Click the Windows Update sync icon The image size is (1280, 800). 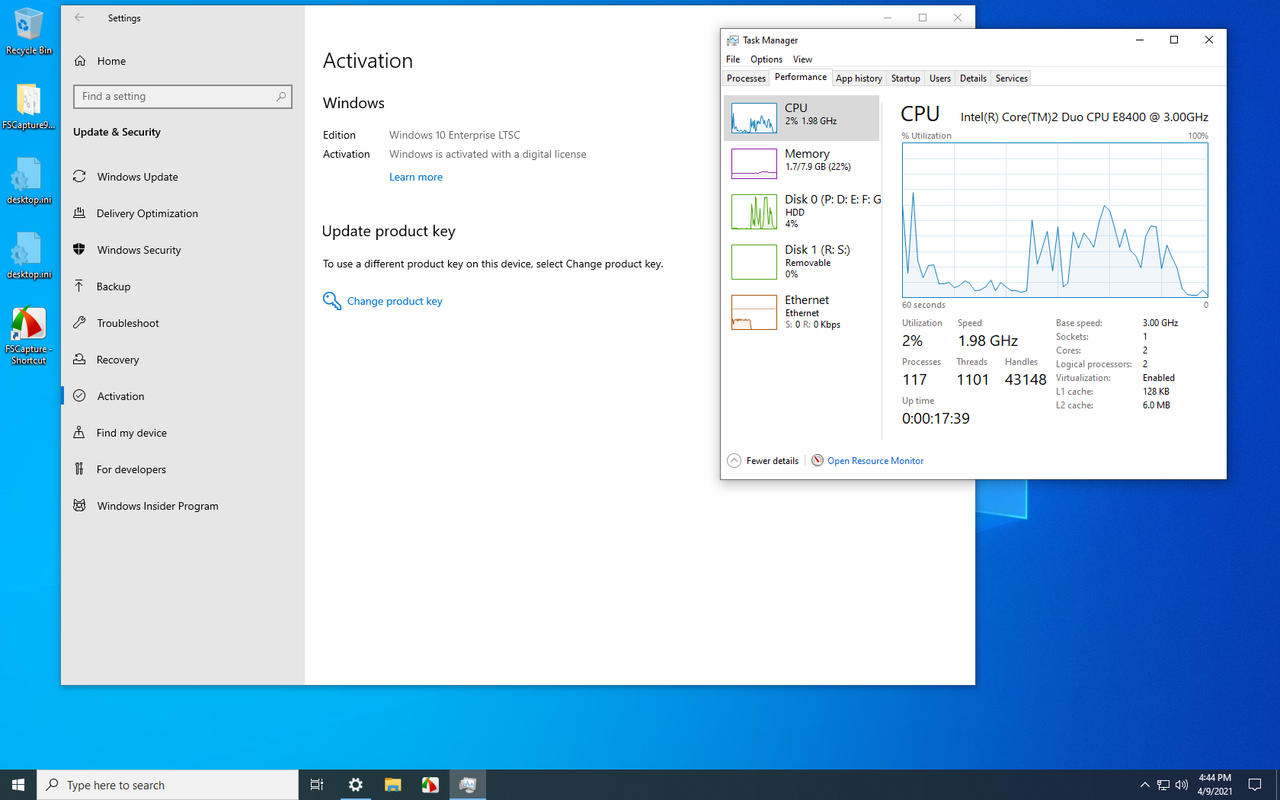80,177
